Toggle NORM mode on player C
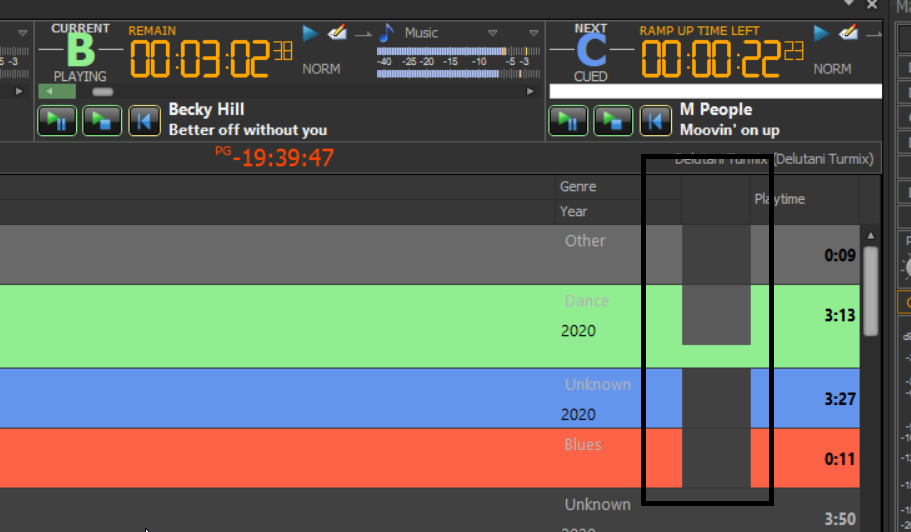 pyautogui.click(x=832, y=69)
